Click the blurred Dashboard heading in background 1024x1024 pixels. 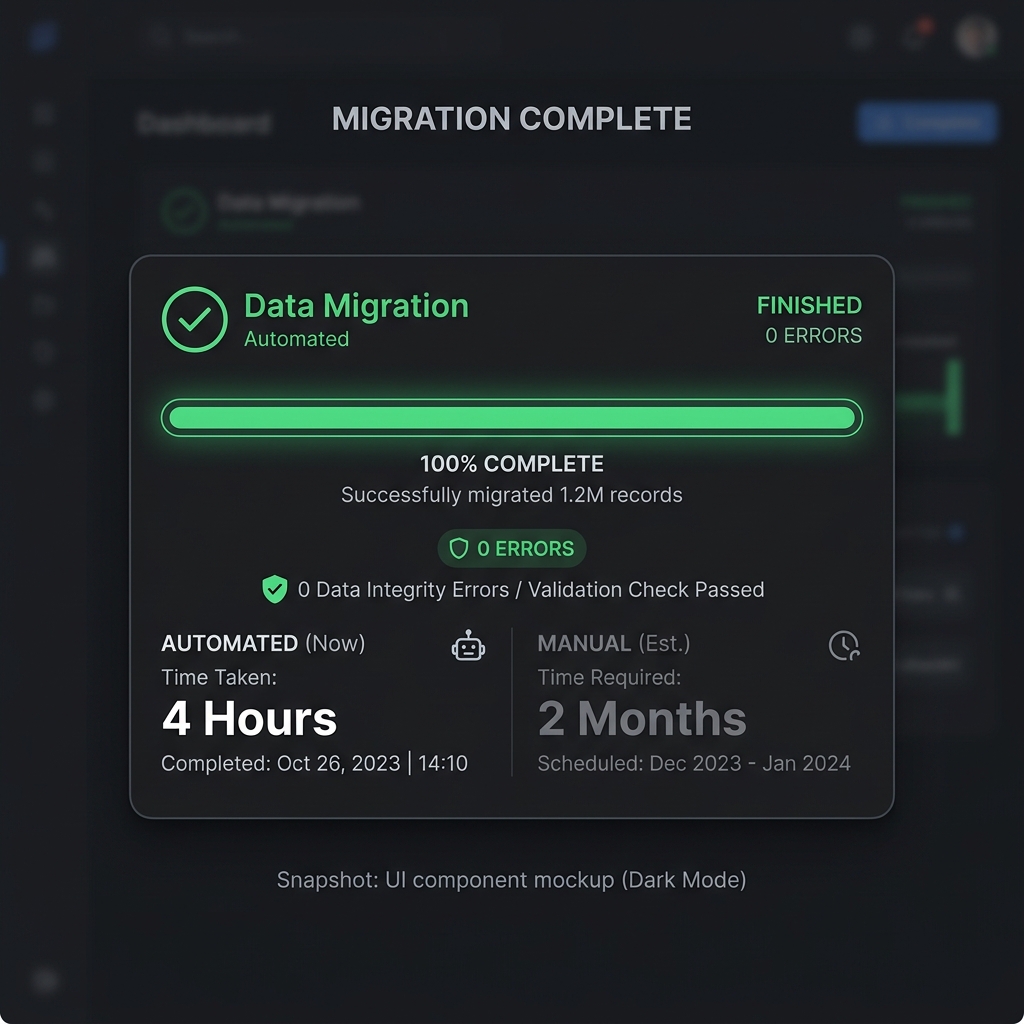pyautogui.click(x=204, y=123)
